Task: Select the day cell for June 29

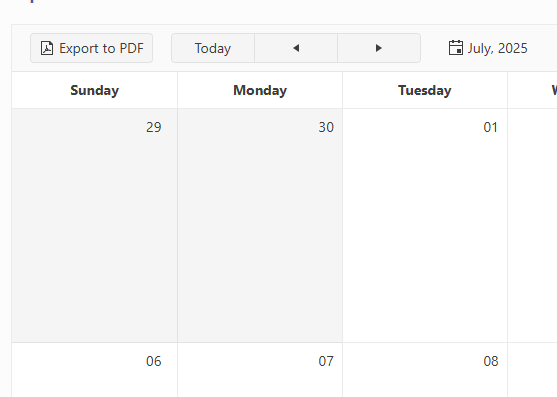Action: coord(94,225)
